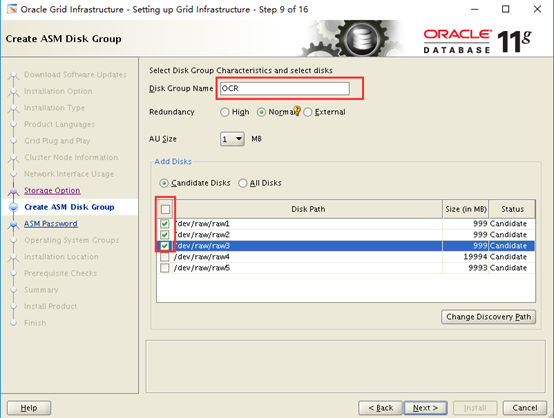Viewport: 554px width, 418px height.
Task: Click Summary step in sidebar
Action: [41, 290]
